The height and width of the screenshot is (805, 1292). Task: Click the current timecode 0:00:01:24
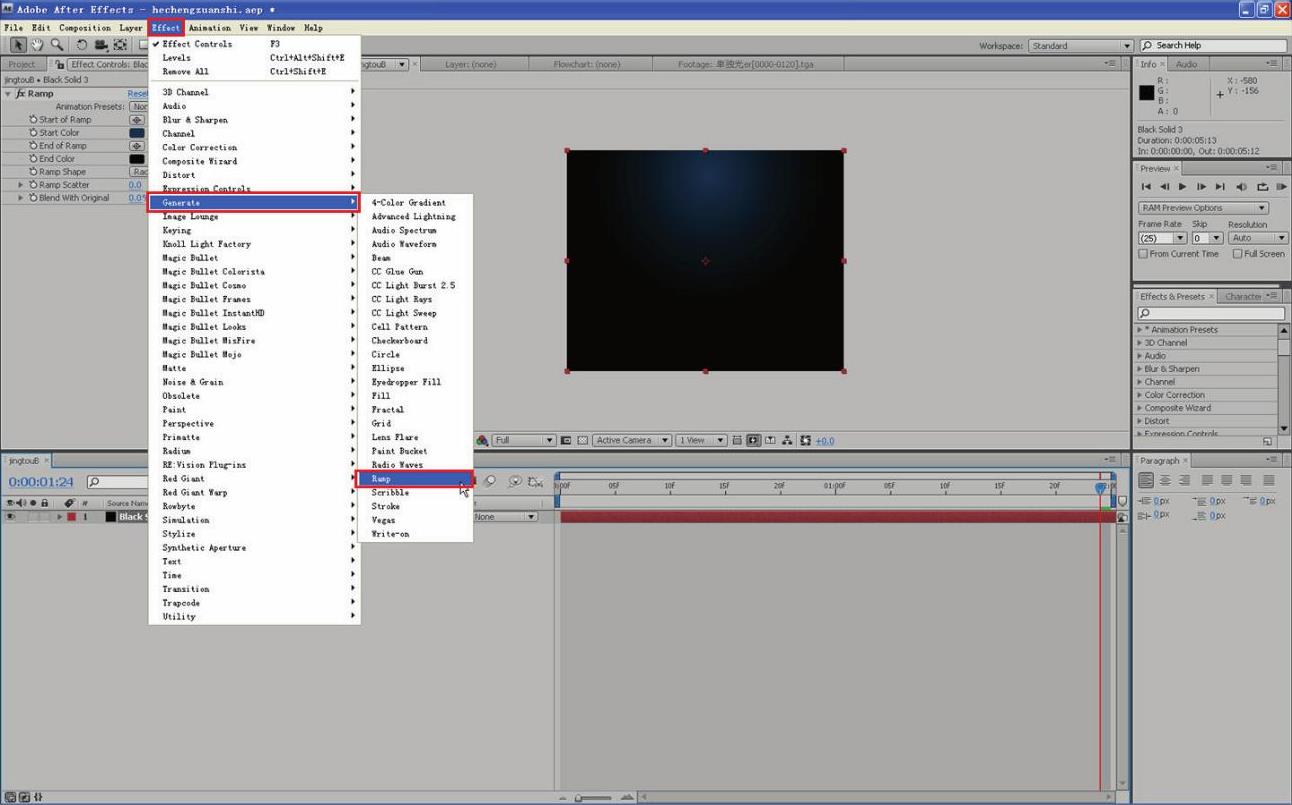click(40, 482)
